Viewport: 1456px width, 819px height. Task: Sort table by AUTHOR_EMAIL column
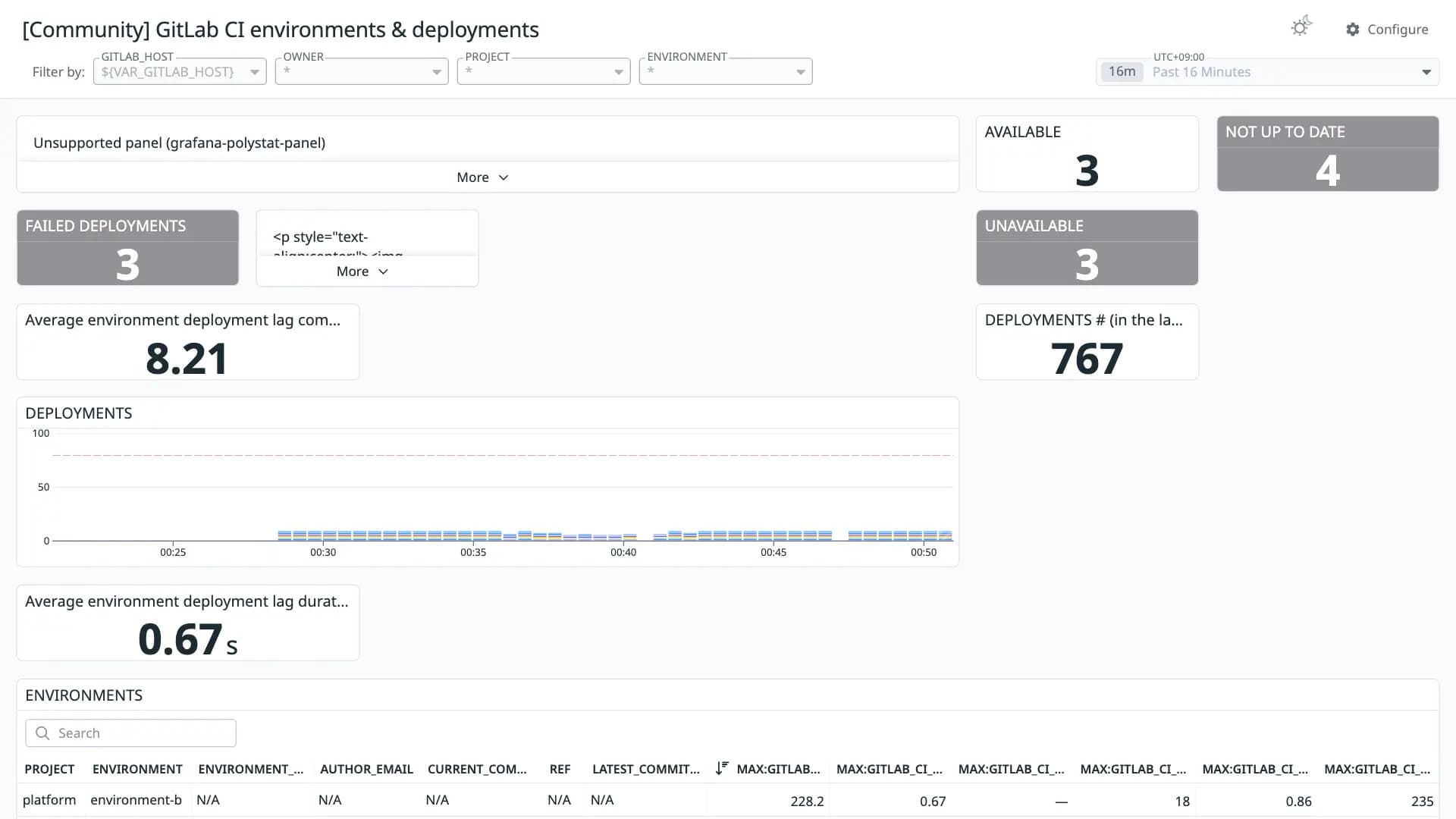[366, 769]
